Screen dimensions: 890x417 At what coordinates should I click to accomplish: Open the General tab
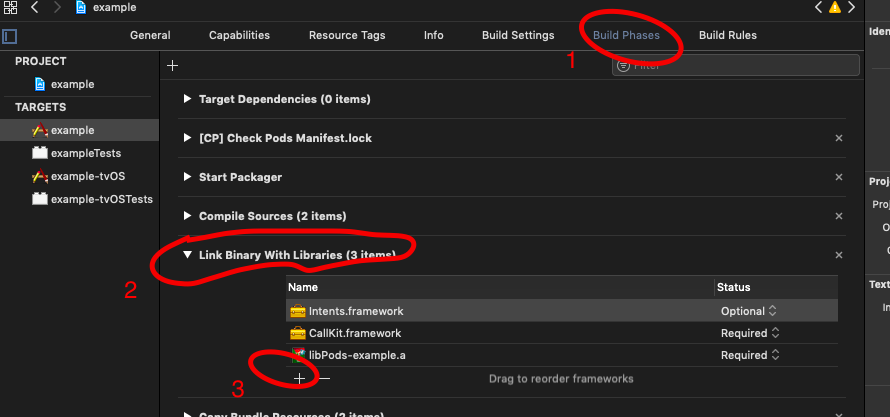point(150,35)
